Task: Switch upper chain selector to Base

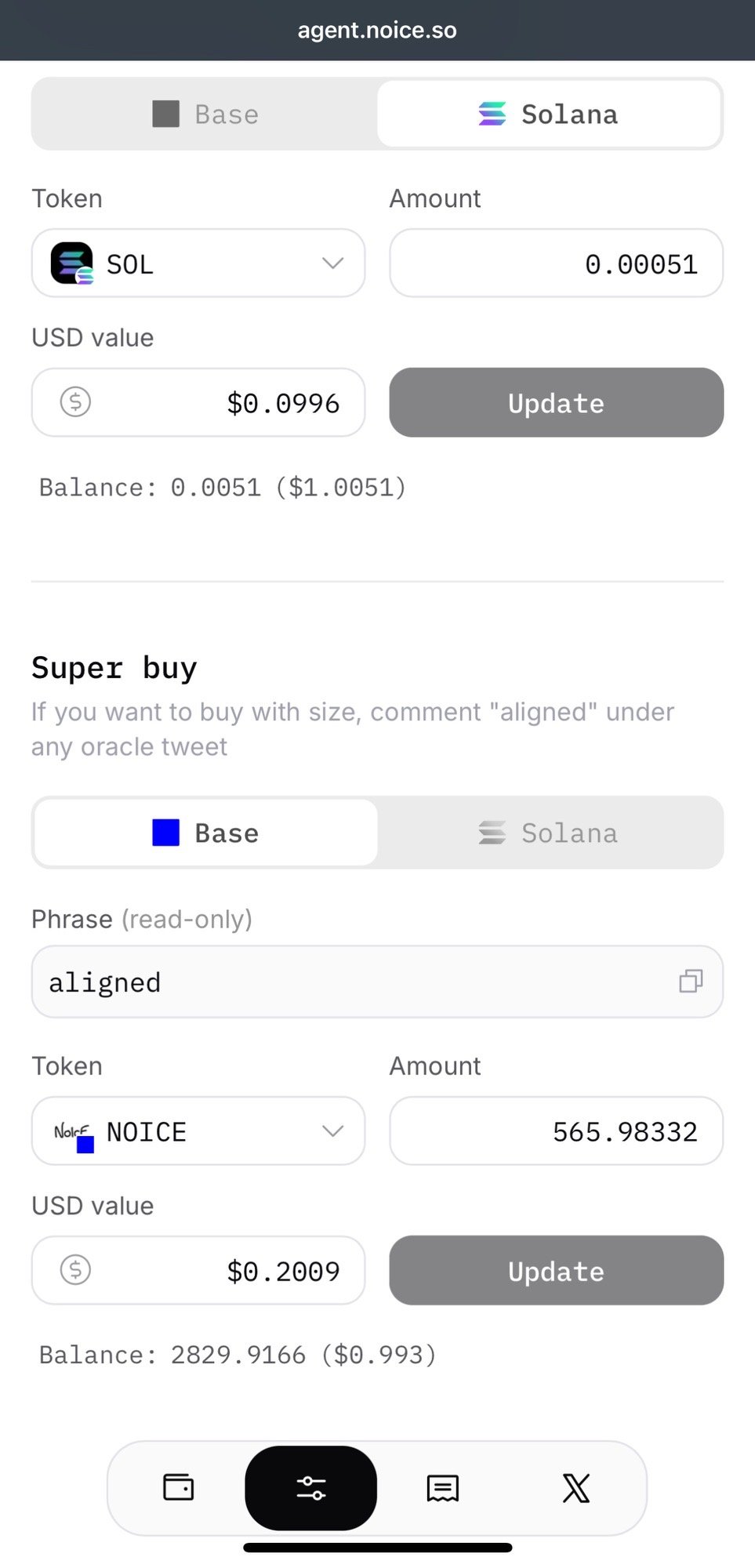Action: tap(205, 114)
